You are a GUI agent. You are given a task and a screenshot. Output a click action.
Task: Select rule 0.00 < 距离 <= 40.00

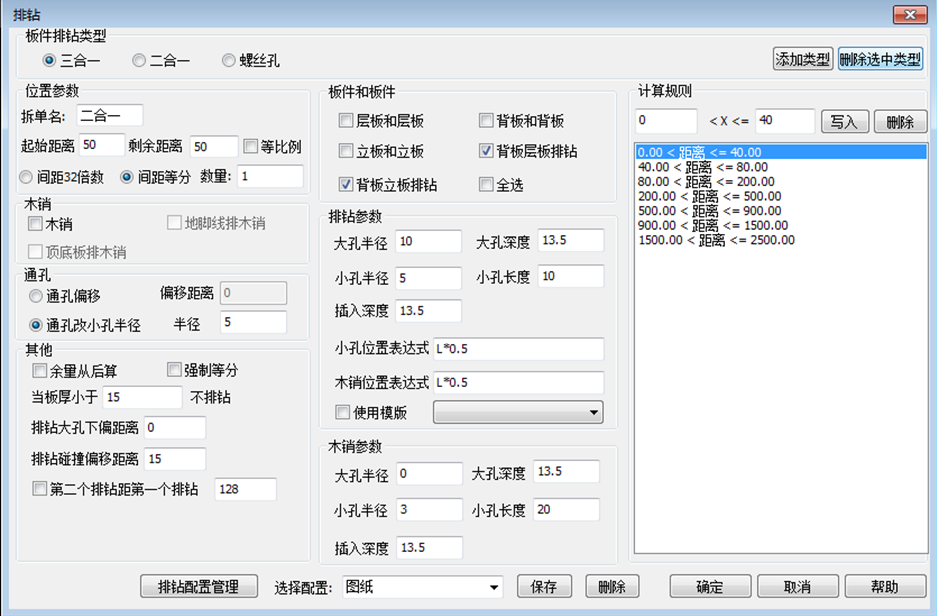point(781,152)
